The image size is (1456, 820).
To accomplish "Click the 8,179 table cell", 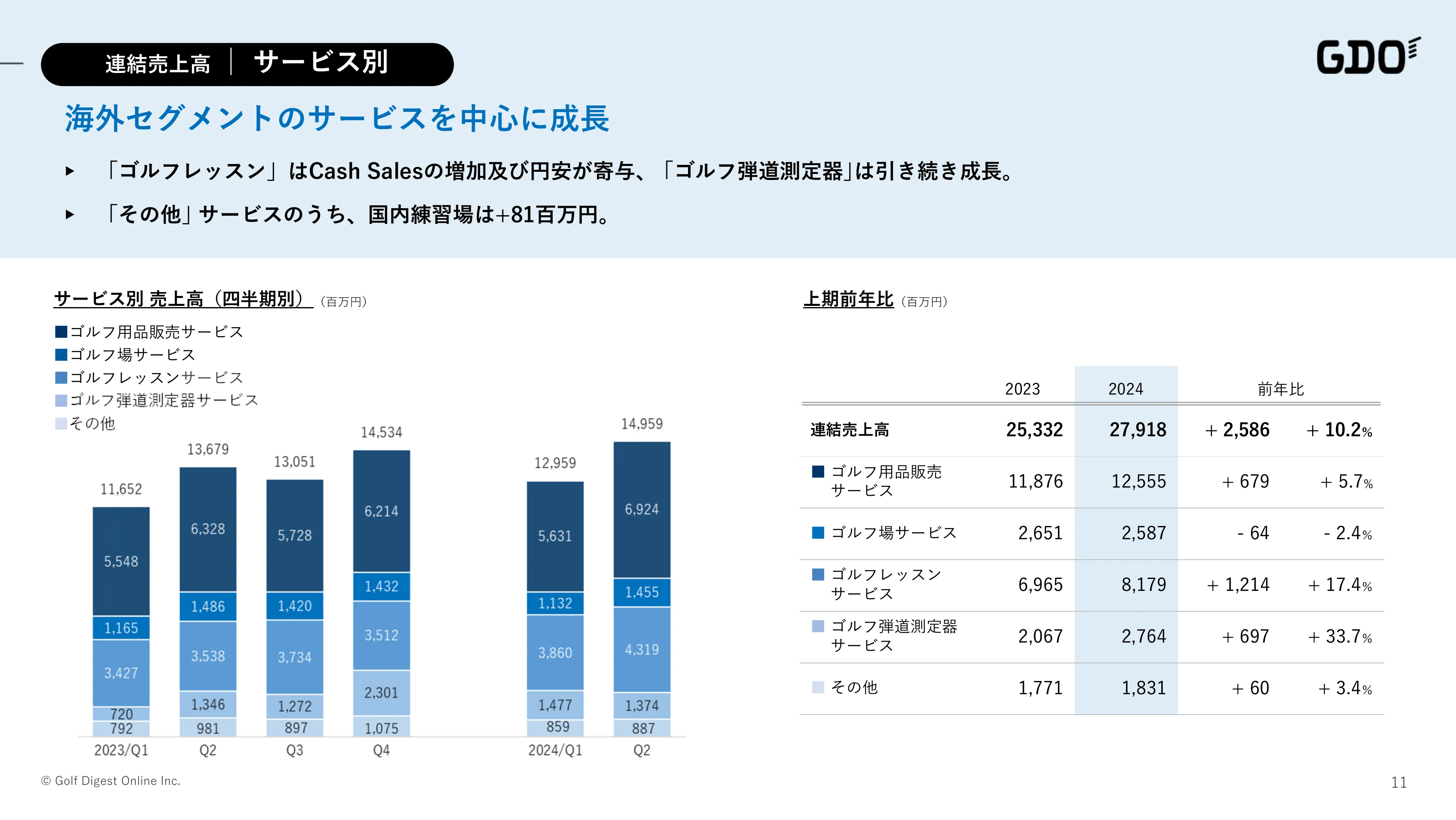I will (1144, 585).
